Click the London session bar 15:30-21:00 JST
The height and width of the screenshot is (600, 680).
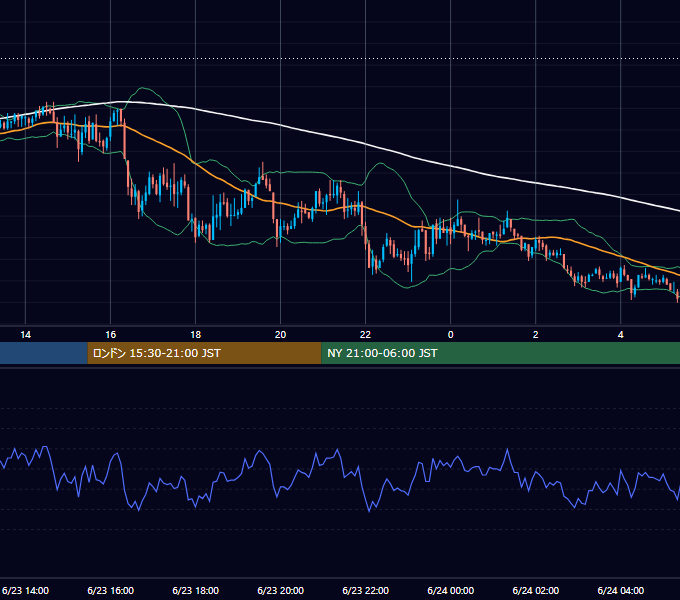[x=204, y=353]
